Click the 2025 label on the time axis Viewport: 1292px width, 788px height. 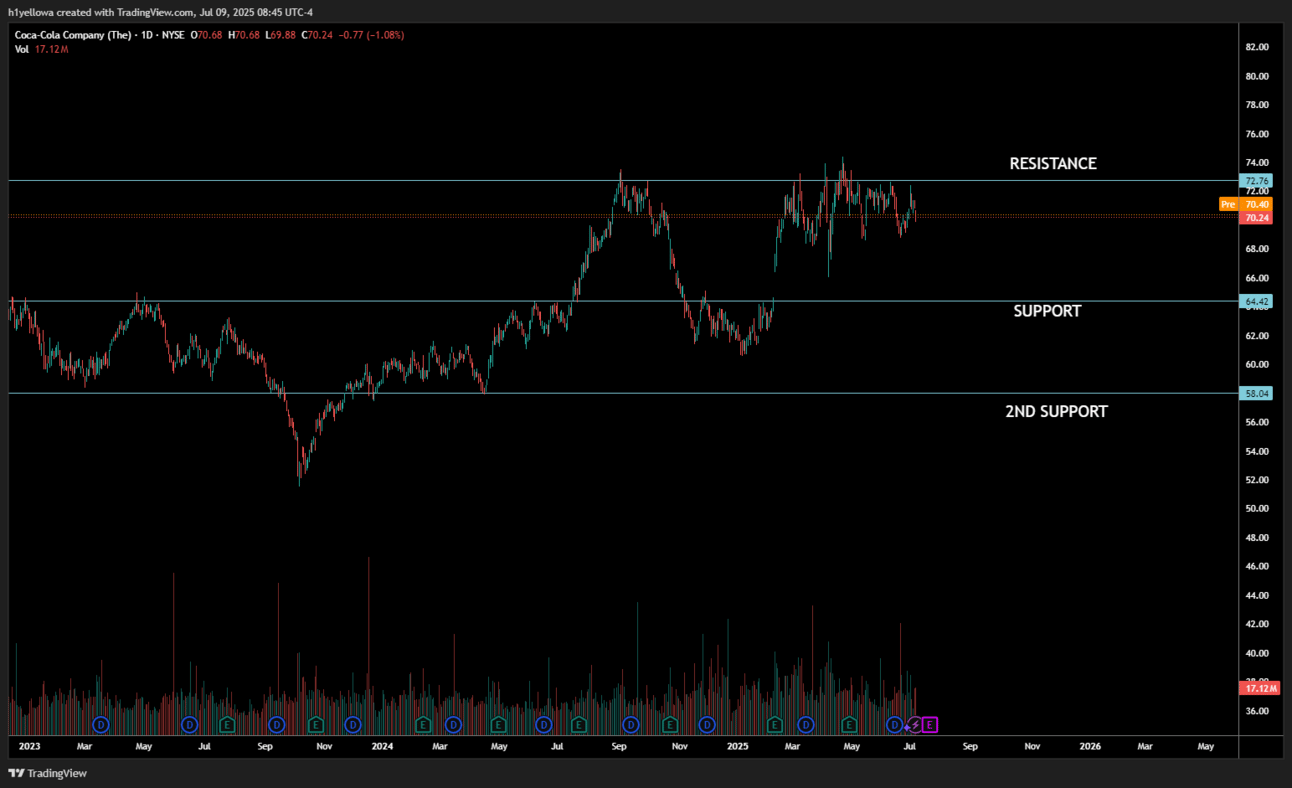point(737,746)
